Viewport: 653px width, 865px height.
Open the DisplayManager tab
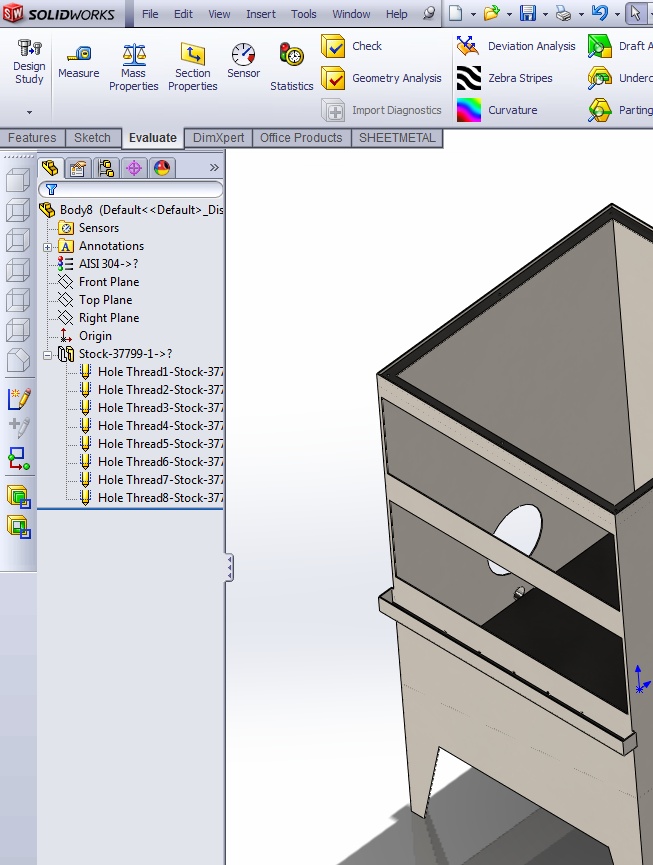pos(162,168)
